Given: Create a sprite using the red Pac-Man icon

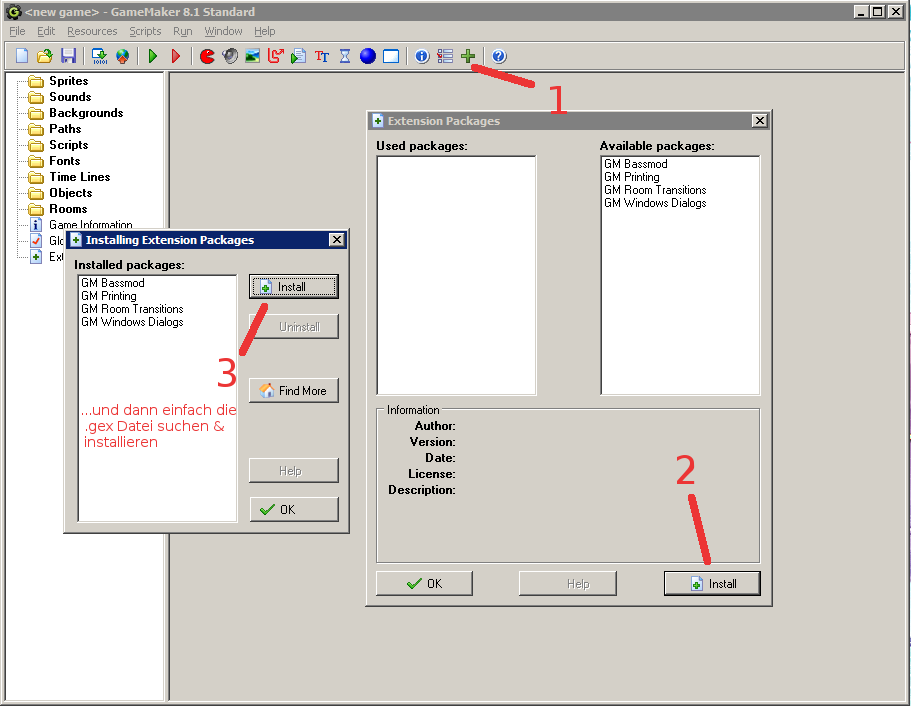Looking at the screenshot, I should pyautogui.click(x=207, y=56).
